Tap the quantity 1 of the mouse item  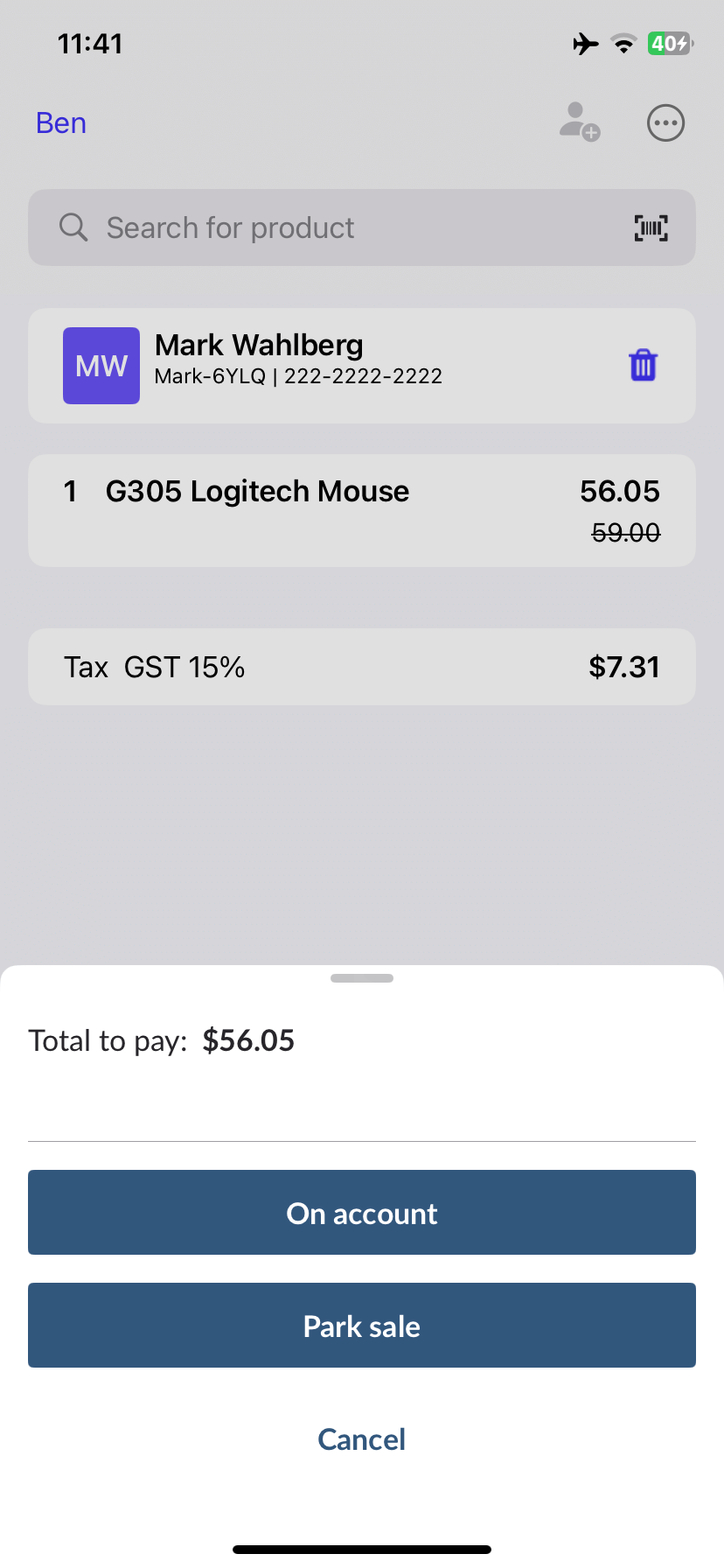pos(70,492)
